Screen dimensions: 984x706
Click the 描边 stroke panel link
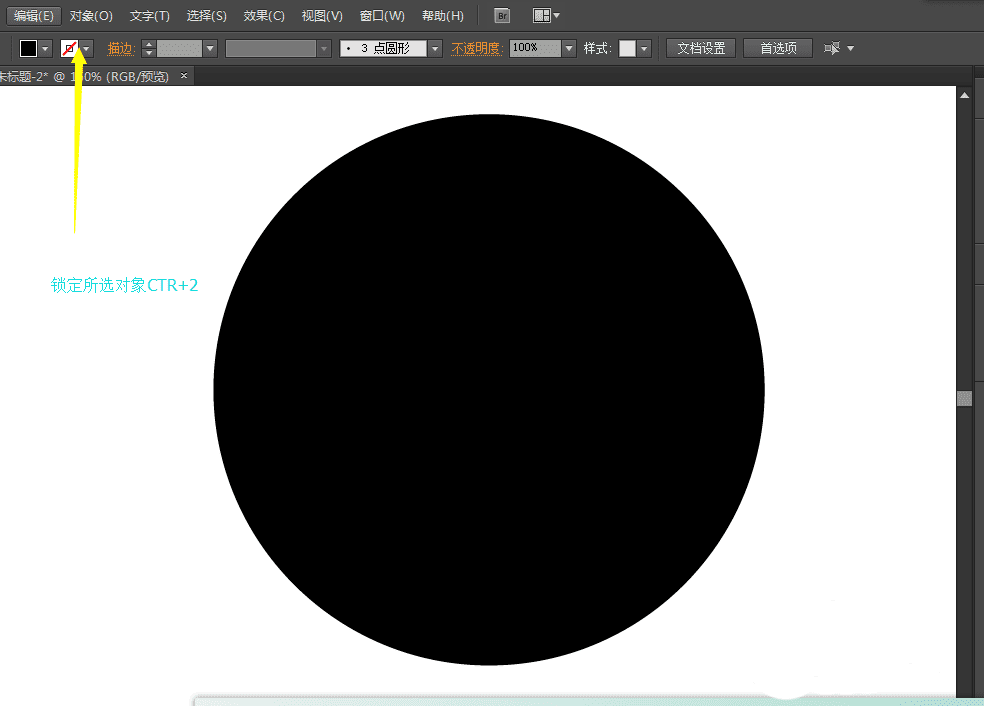120,48
